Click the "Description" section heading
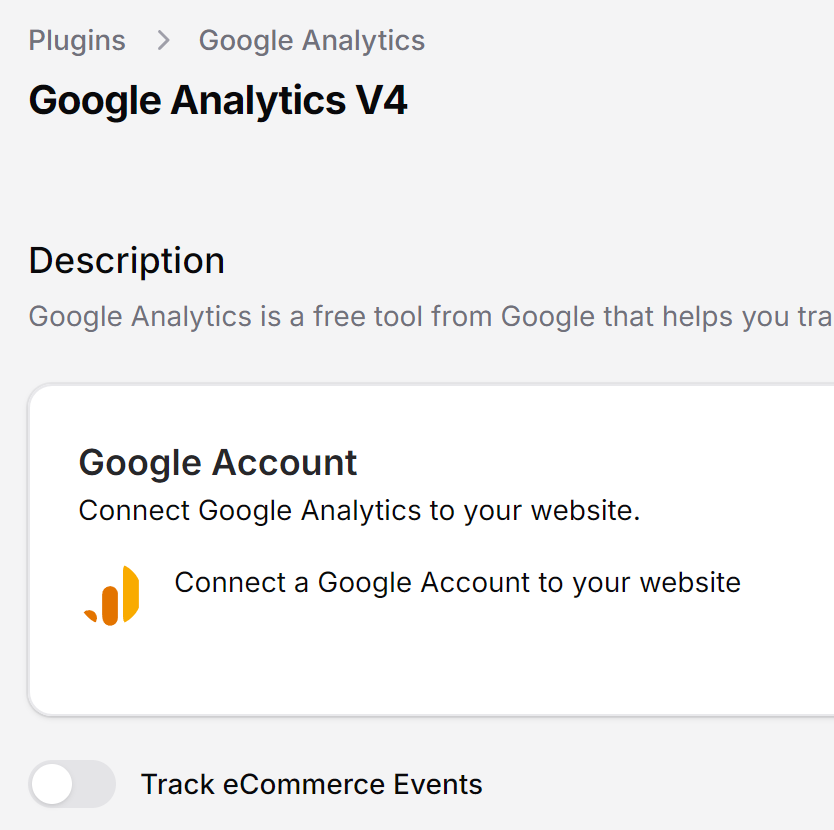Image resolution: width=834 pixels, height=830 pixels. pos(127,261)
